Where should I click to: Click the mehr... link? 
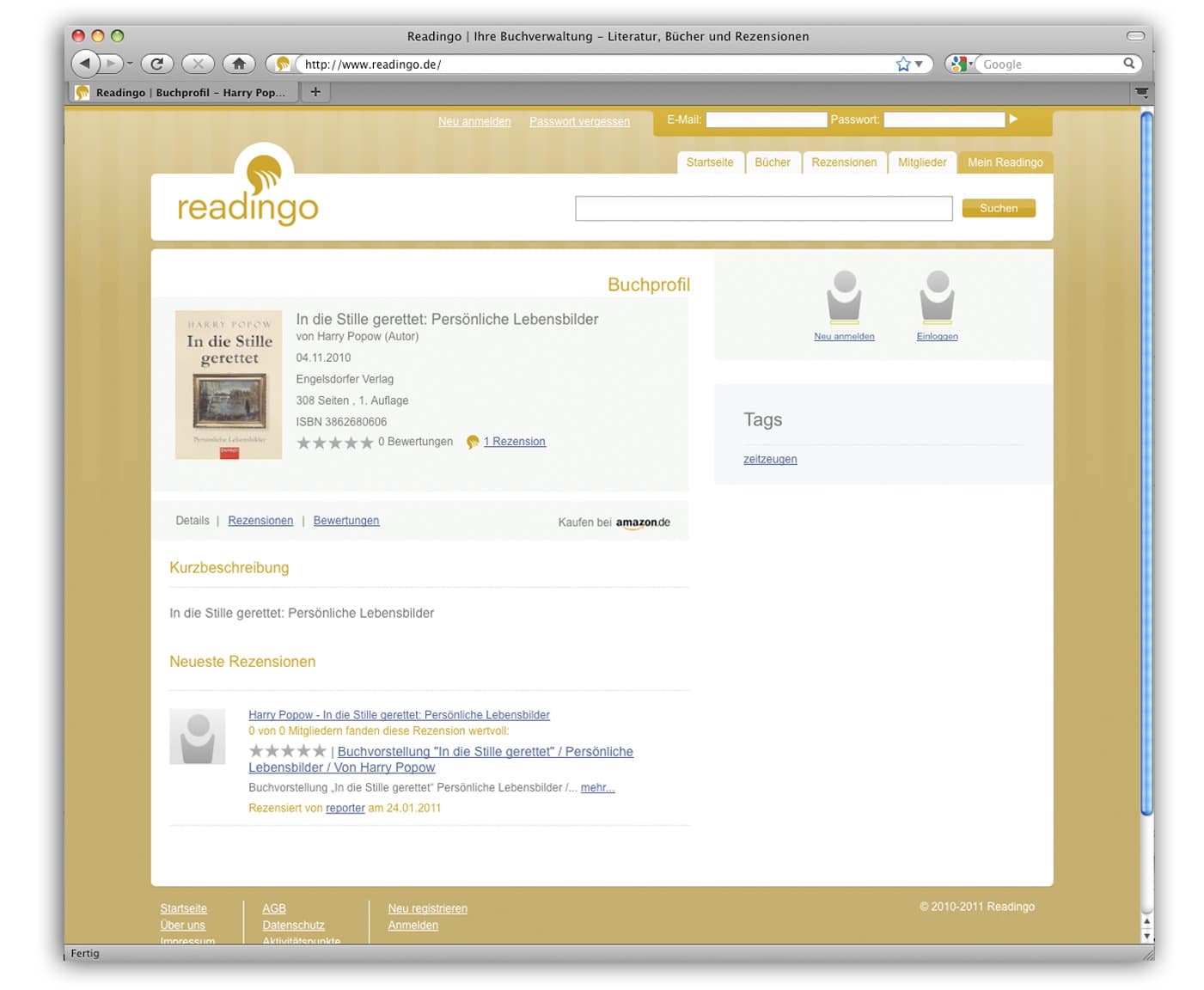597,788
